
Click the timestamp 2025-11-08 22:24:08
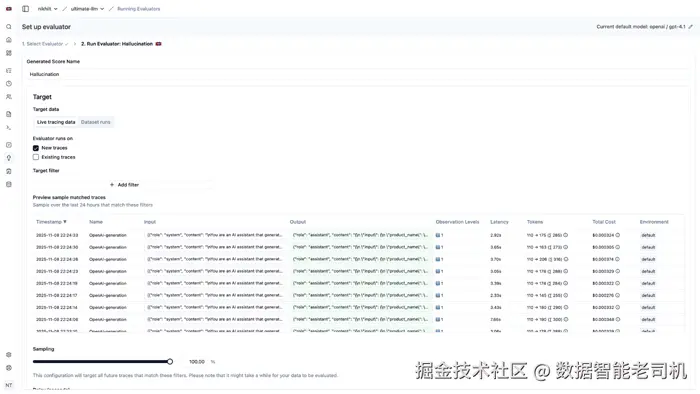click(57, 319)
